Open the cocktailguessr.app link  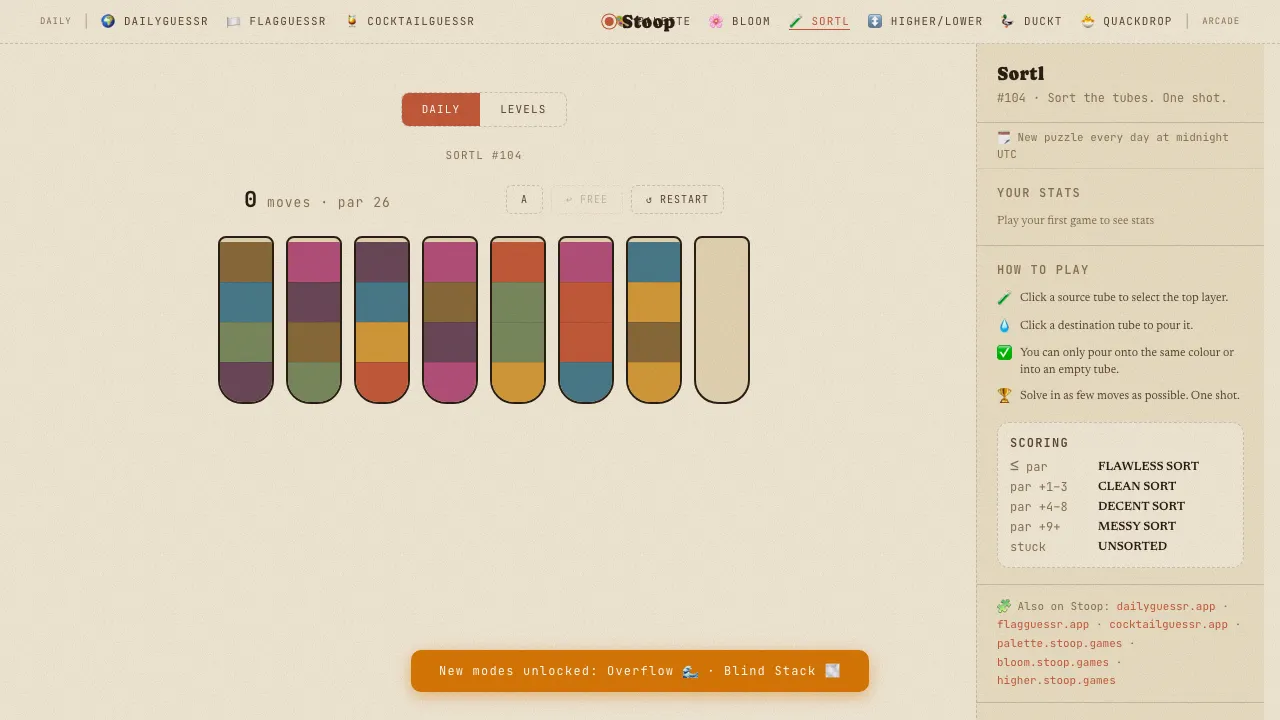(x=1168, y=624)
